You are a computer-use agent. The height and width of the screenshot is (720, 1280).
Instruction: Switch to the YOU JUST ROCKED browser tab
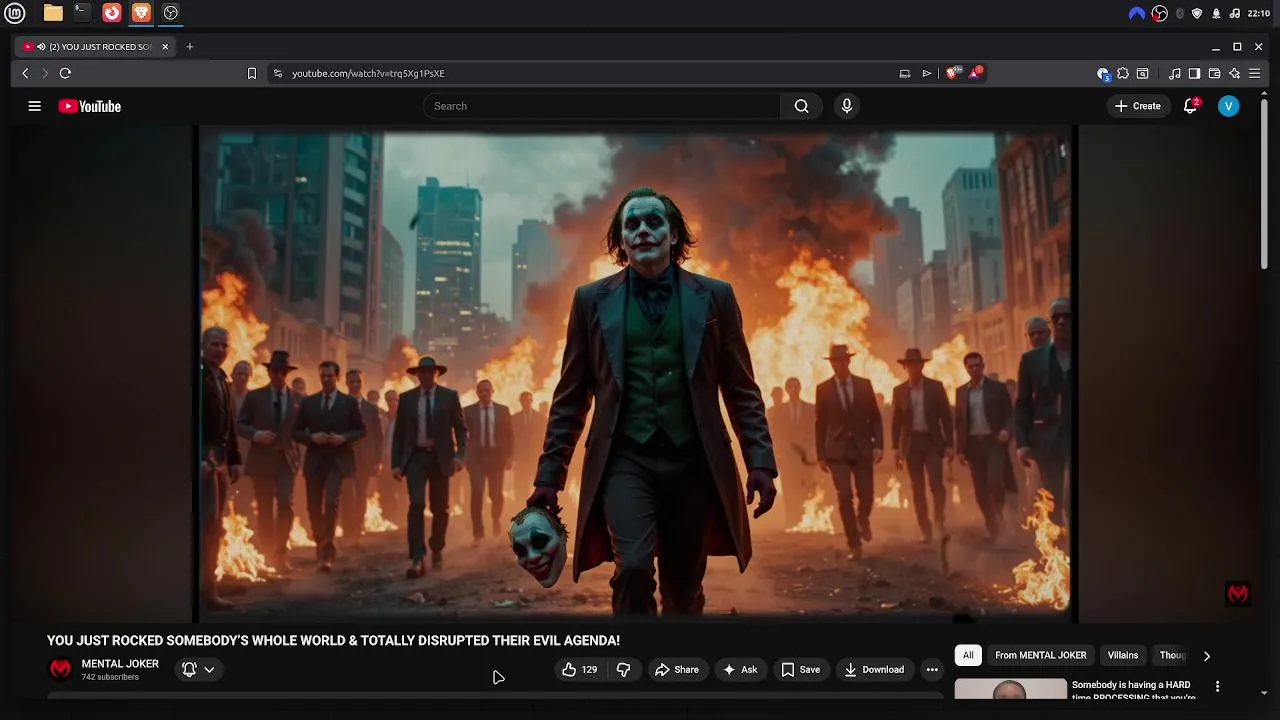point(96,47)
